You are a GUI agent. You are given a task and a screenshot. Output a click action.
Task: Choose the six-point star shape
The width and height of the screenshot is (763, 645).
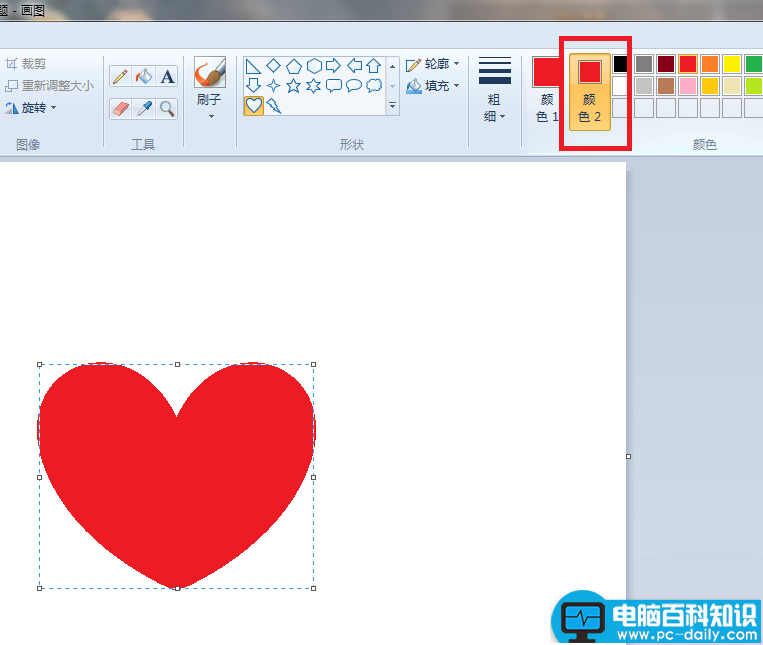pyautogui.click(x=313, y=86)
